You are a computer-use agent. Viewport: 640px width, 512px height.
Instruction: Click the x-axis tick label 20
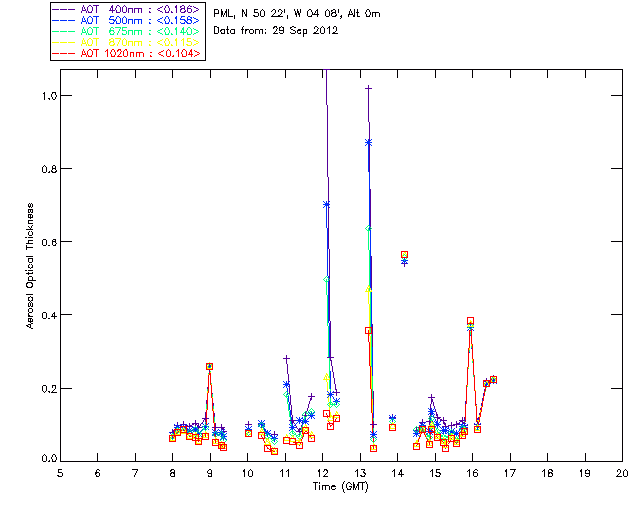pos(622,473)
